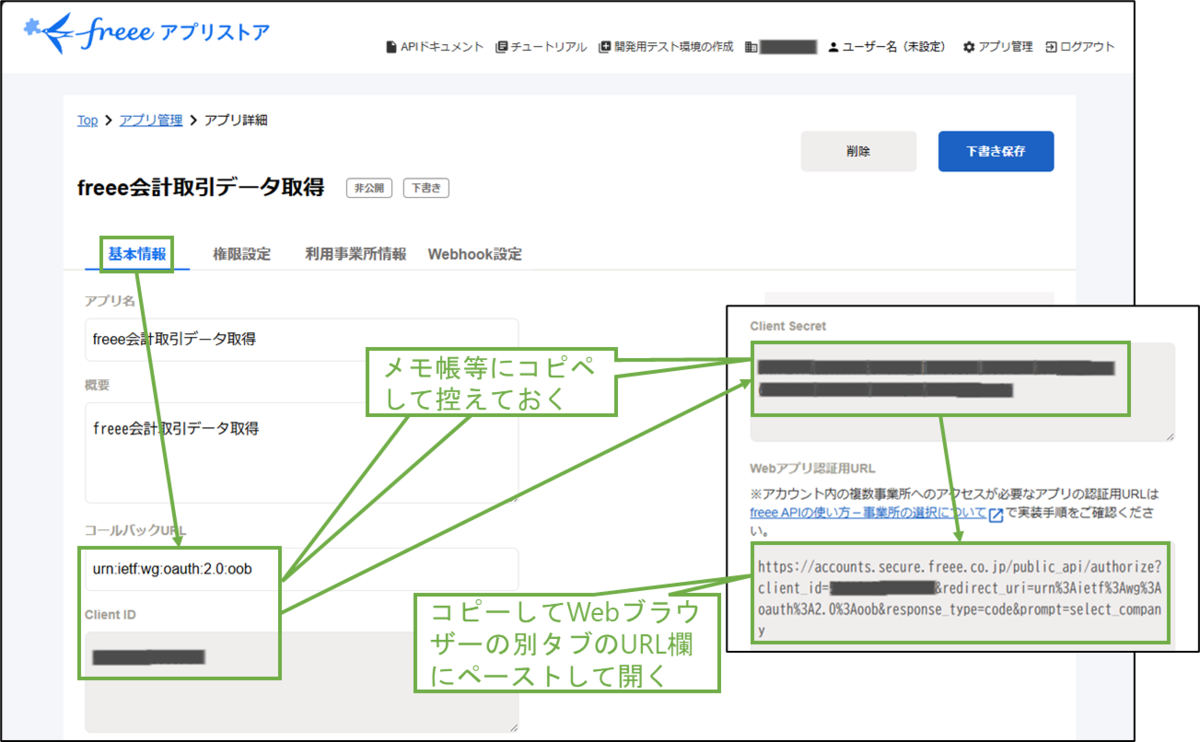Switch to the Webhook設定 tab
1200x742 pixels.
click(475, 254)
